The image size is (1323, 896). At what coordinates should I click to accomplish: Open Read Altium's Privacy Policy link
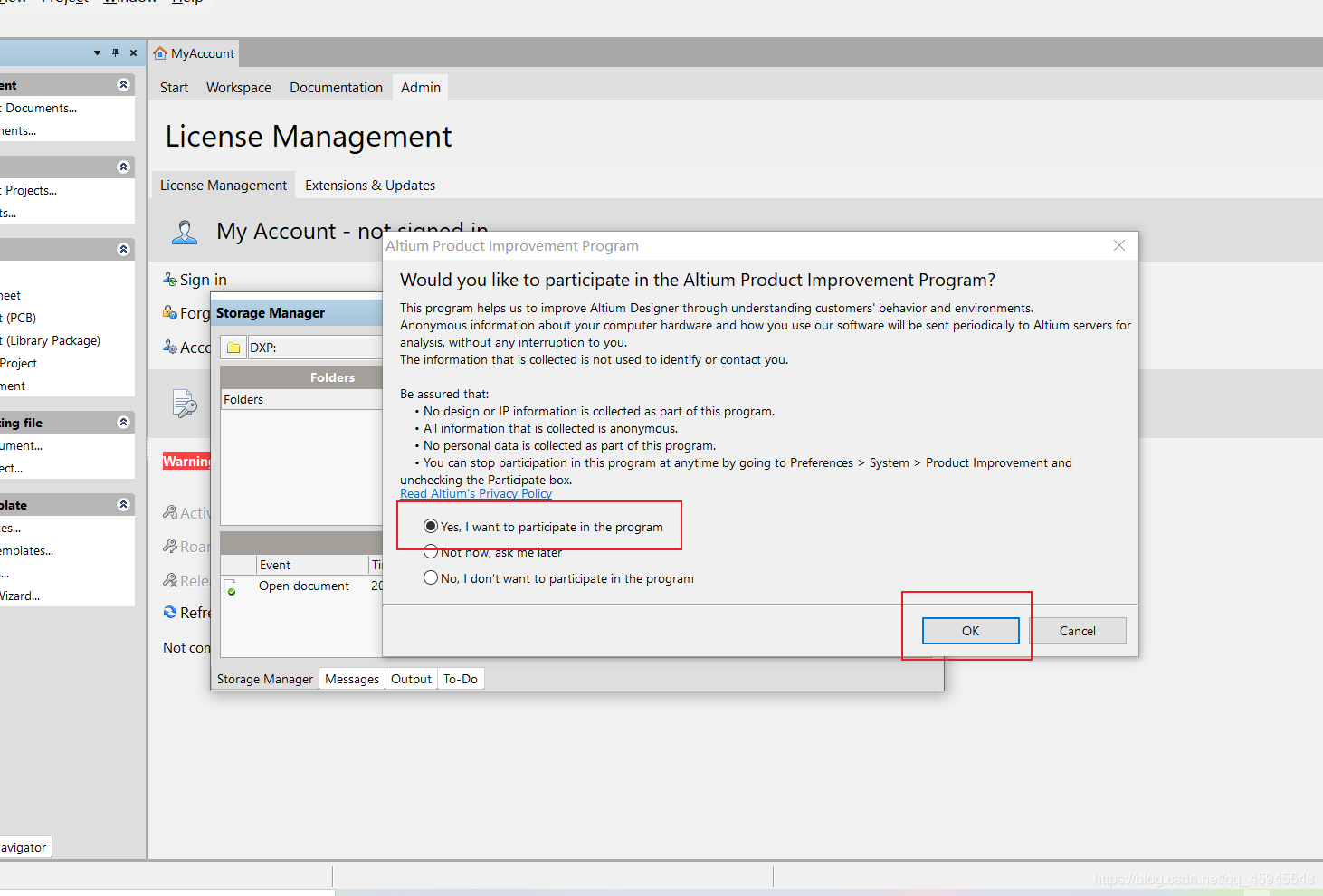tap(476, 493)
